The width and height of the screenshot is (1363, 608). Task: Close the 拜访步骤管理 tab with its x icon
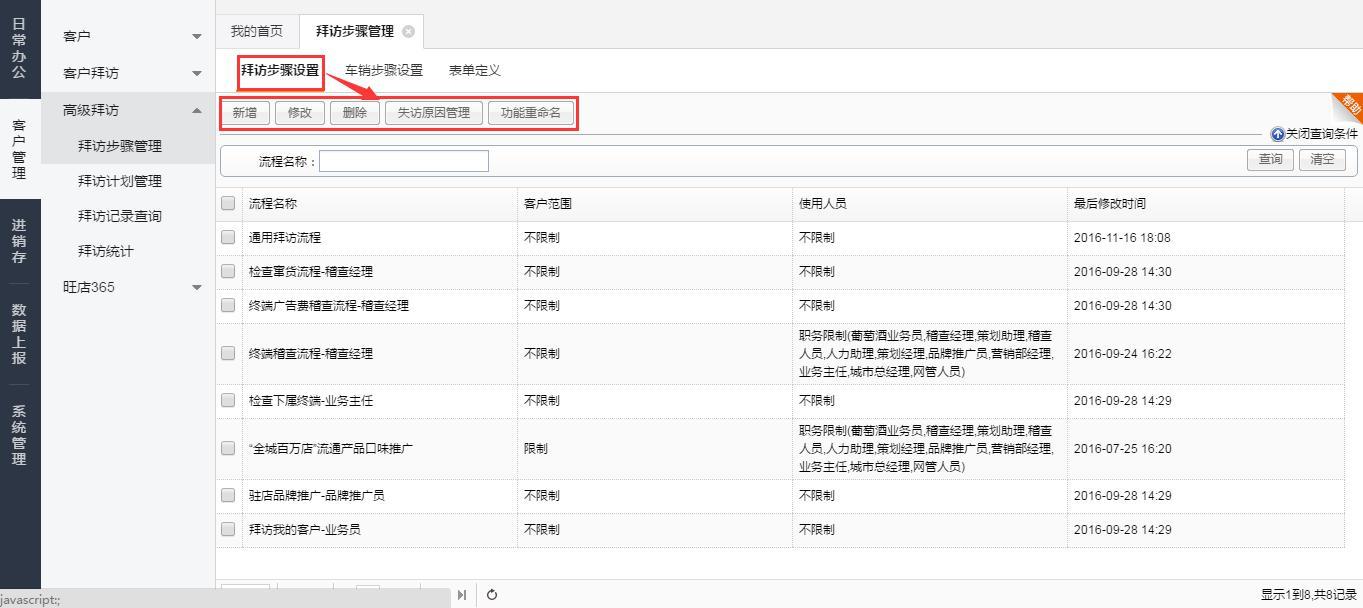[x=408, y=32]
